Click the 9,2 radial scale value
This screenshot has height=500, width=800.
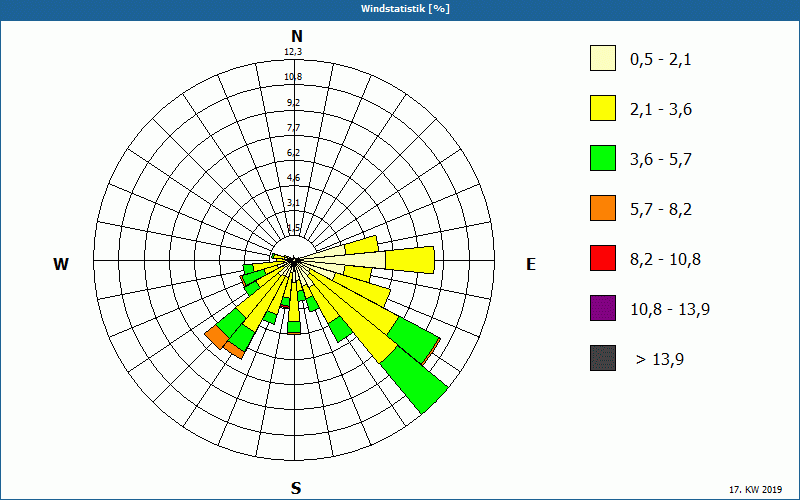click(x=293, y=103)
